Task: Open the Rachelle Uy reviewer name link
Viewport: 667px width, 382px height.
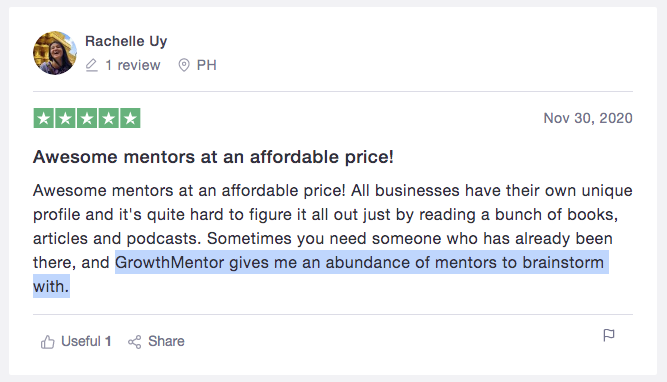Action: (x=126, y=41)
